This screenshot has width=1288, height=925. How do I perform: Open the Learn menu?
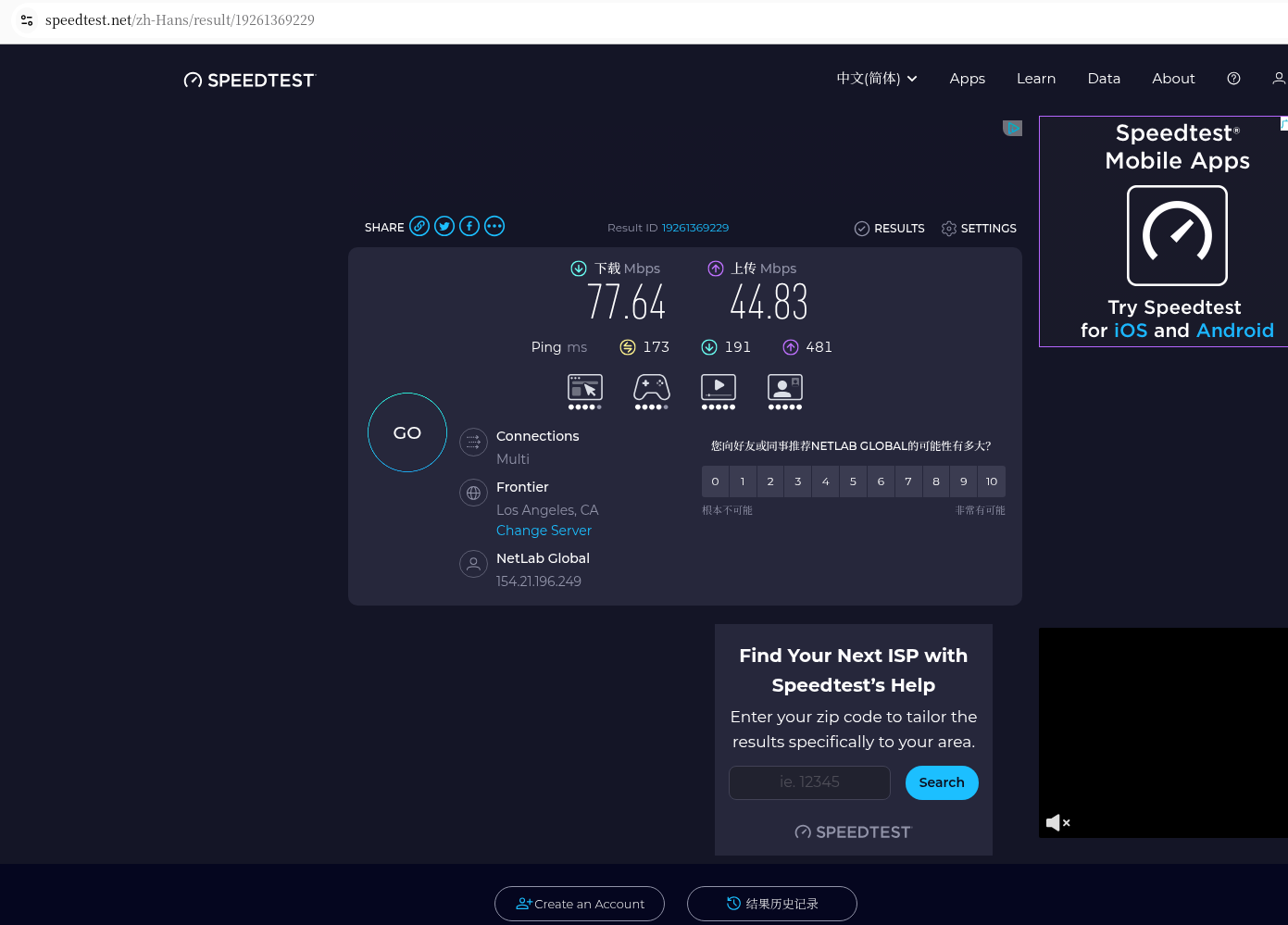[1036, 79]
